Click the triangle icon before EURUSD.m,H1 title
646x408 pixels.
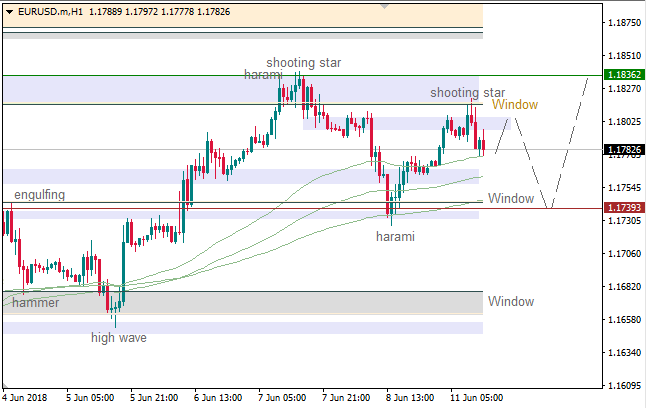coord(7,11)
